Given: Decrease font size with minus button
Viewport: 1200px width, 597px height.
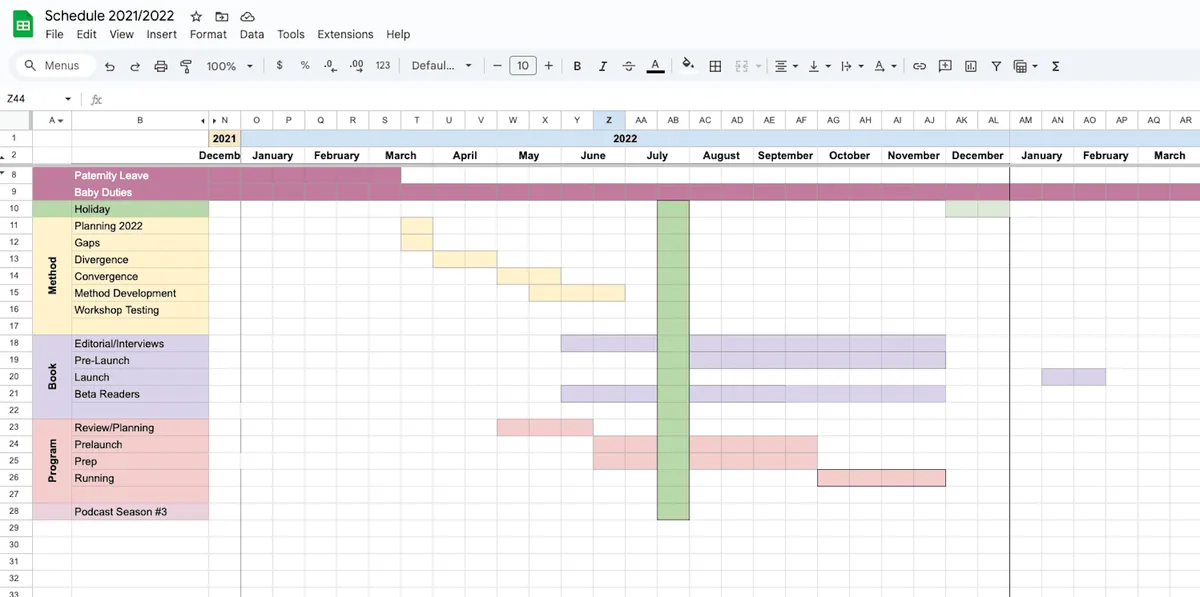Looking at the screenshot, I should click(497, 66).
